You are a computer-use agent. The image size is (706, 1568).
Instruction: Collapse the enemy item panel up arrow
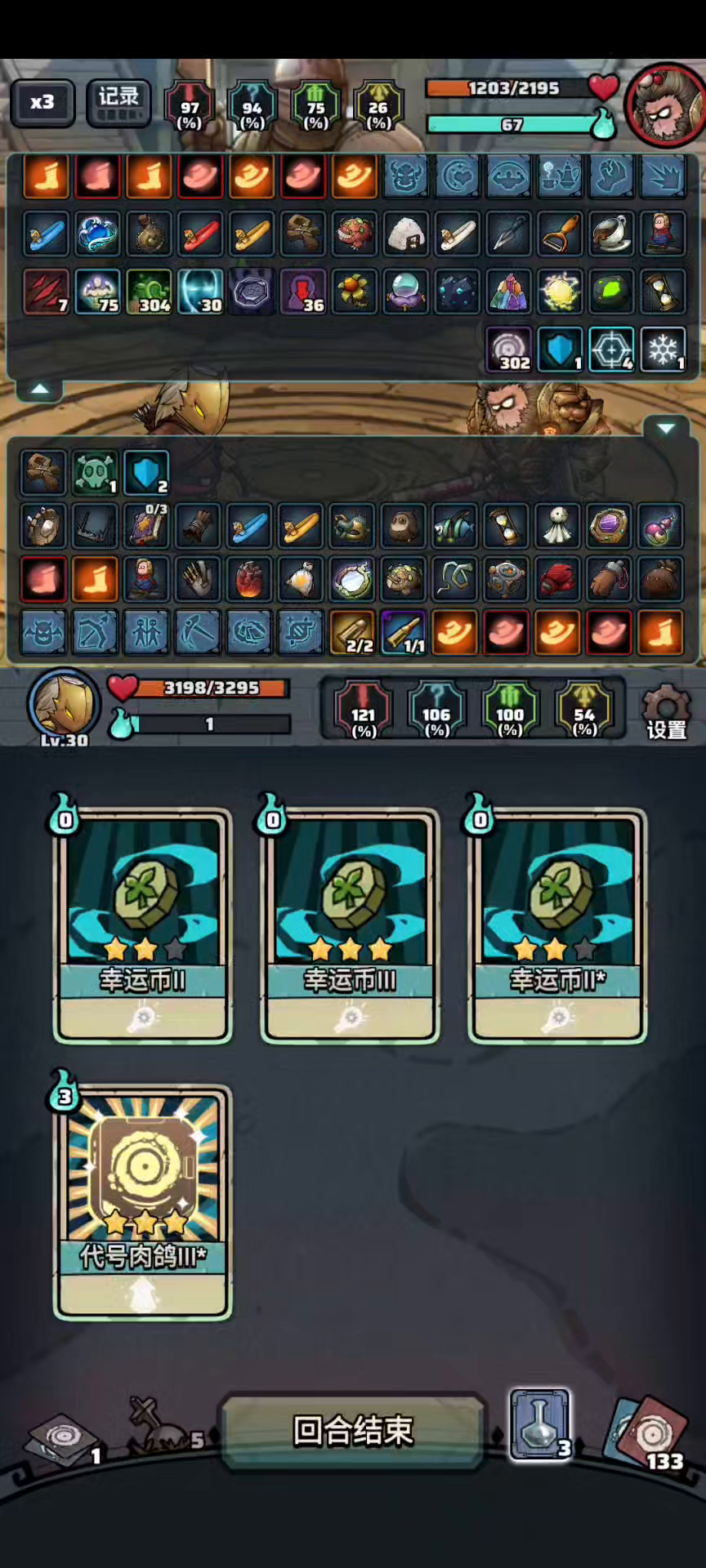click(39, 390)
